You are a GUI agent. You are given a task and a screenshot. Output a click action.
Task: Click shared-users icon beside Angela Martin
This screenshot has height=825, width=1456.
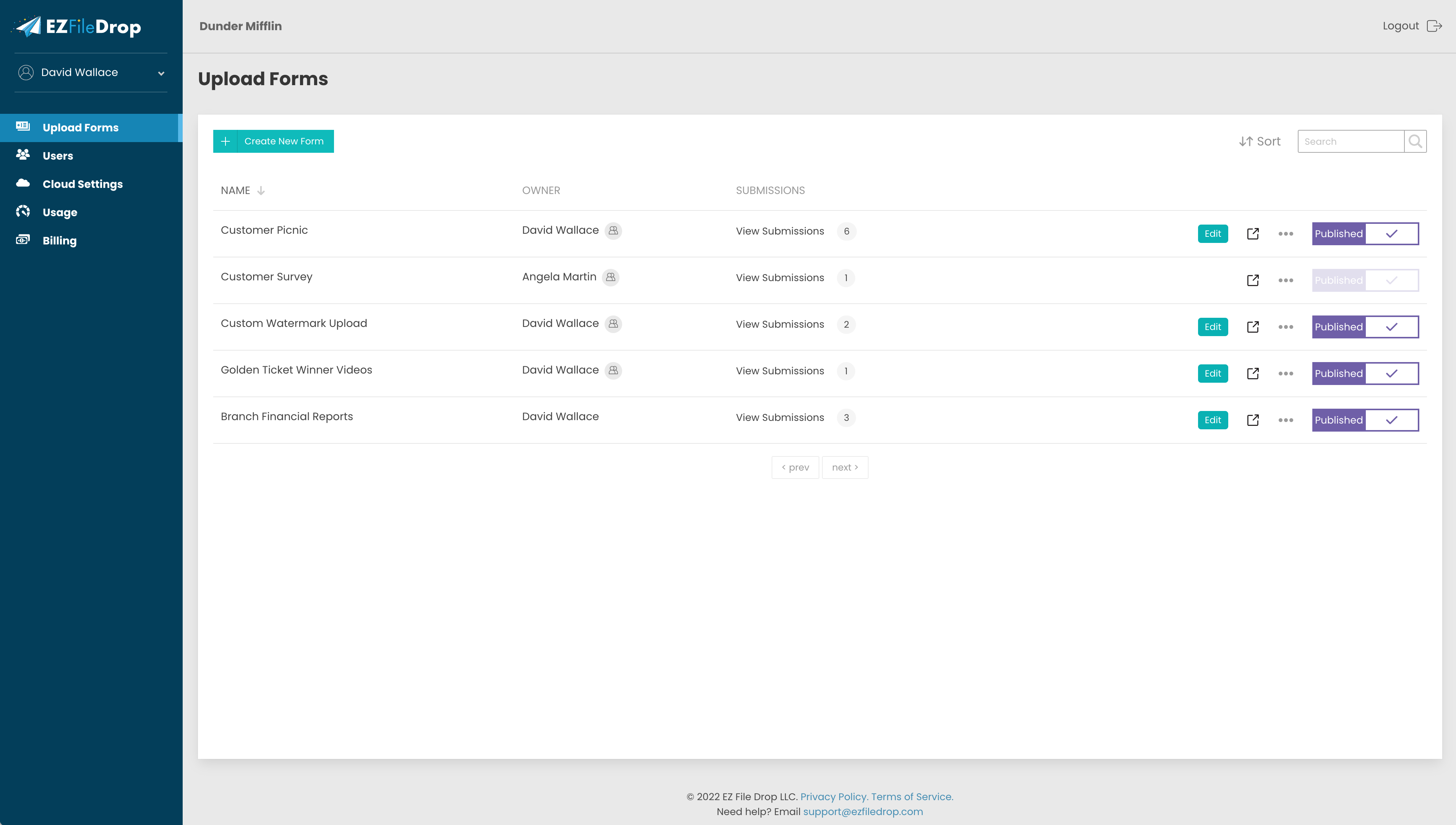610,277
